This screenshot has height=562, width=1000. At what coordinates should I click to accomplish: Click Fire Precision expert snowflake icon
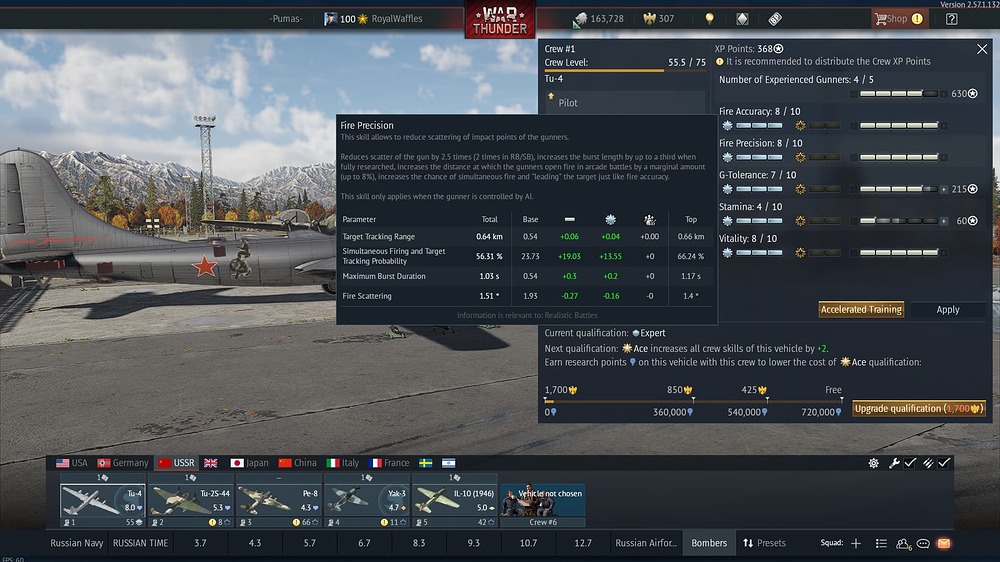coord(727,158)
